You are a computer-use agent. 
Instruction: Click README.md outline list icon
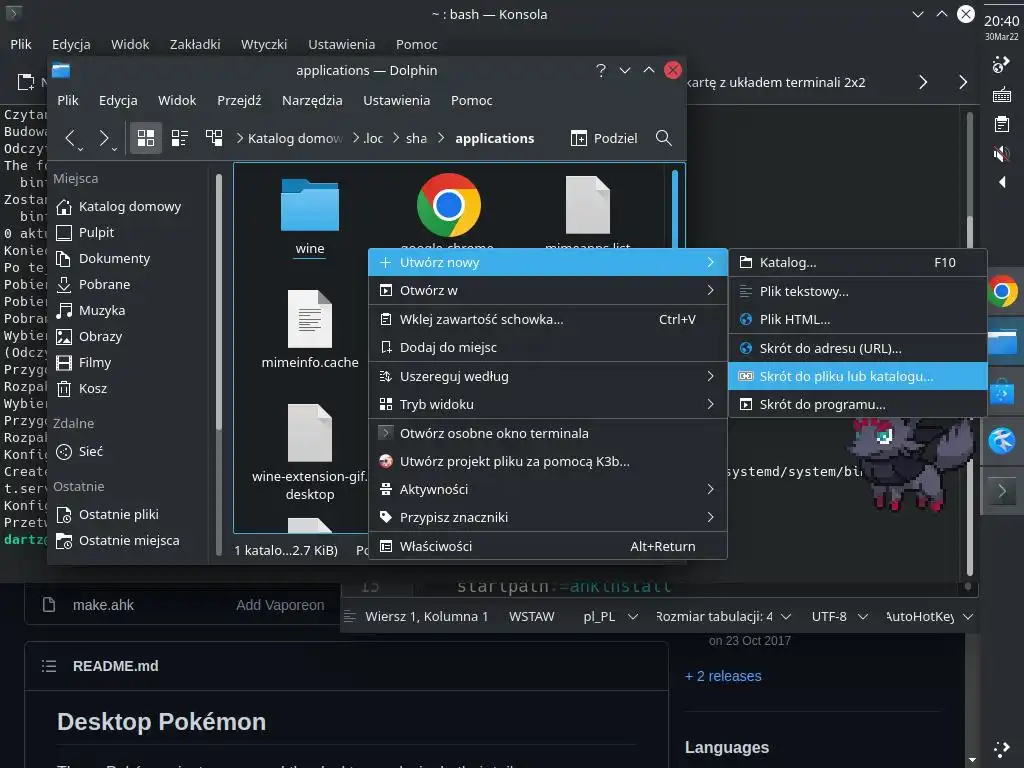tap(49, 666)
